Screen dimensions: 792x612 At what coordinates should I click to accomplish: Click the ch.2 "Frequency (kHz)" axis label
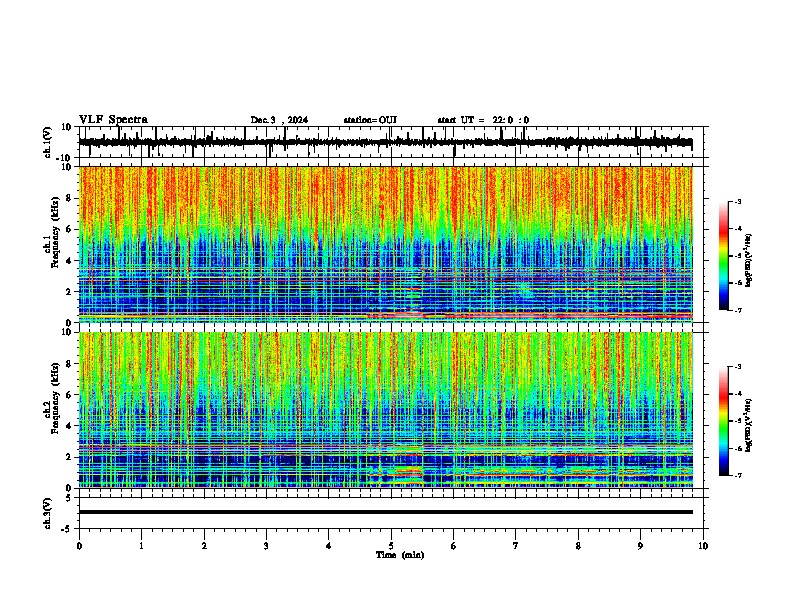pos(55,398)
